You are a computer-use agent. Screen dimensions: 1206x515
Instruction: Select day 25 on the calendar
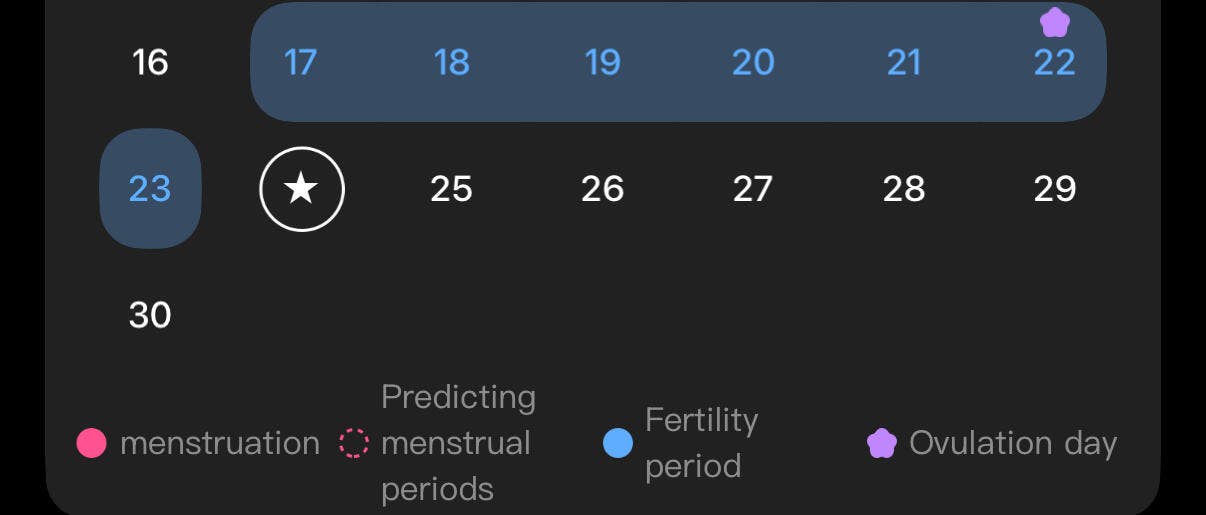pyautogui.click(x=452, y=189)
